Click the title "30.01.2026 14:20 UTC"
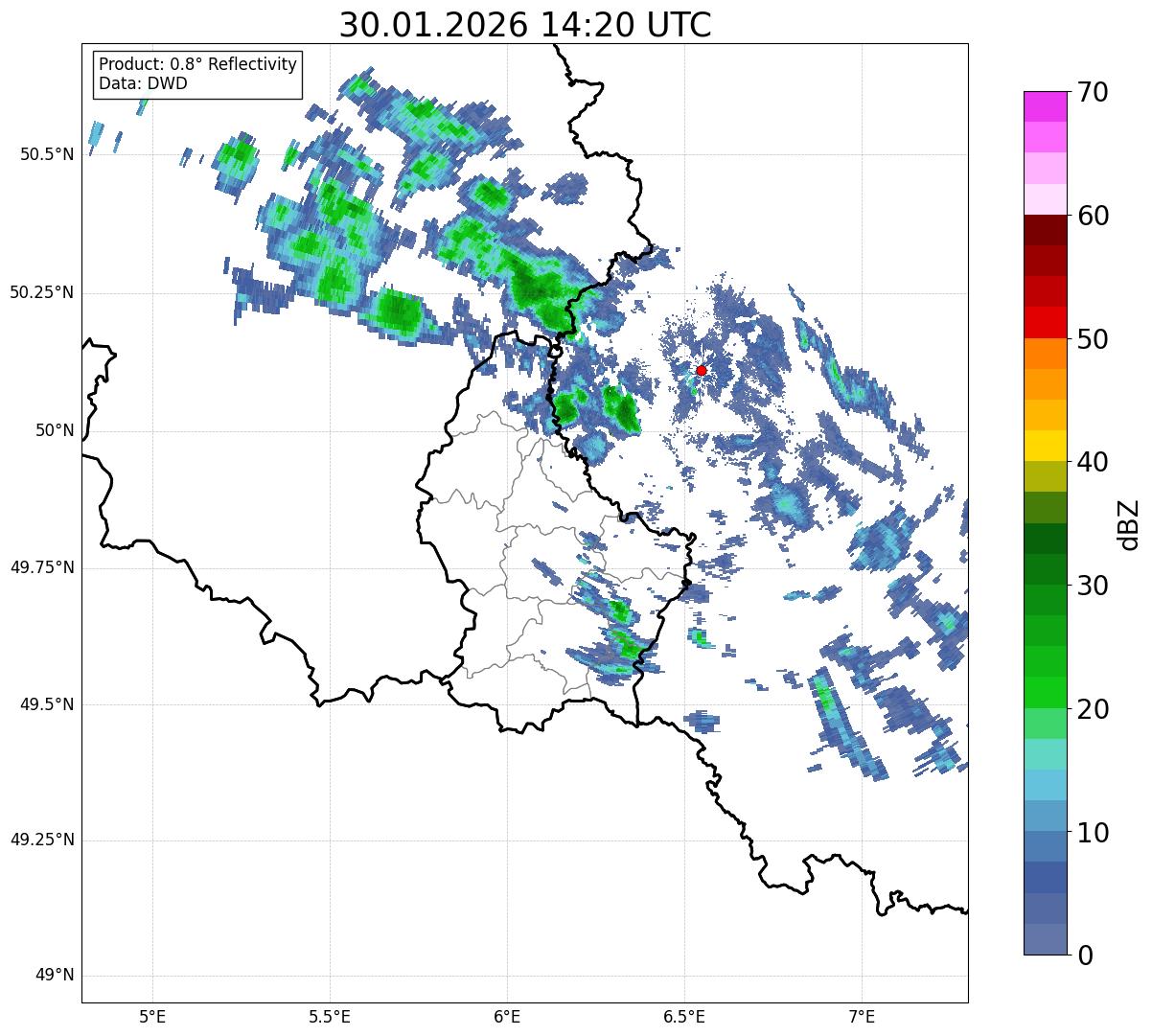 point(525,25)
